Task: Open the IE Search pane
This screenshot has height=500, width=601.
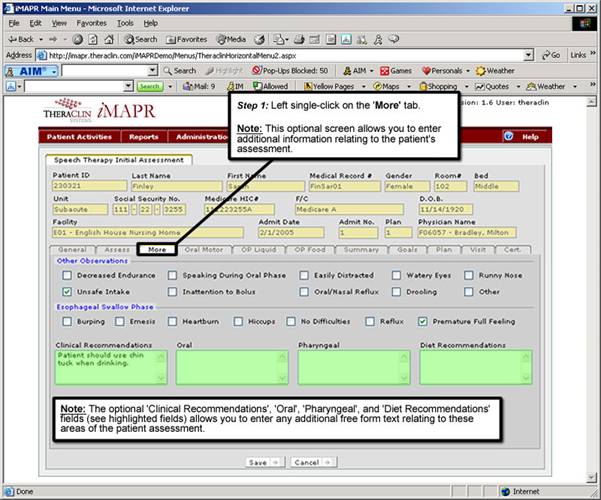Action: (x=141, y=39)
